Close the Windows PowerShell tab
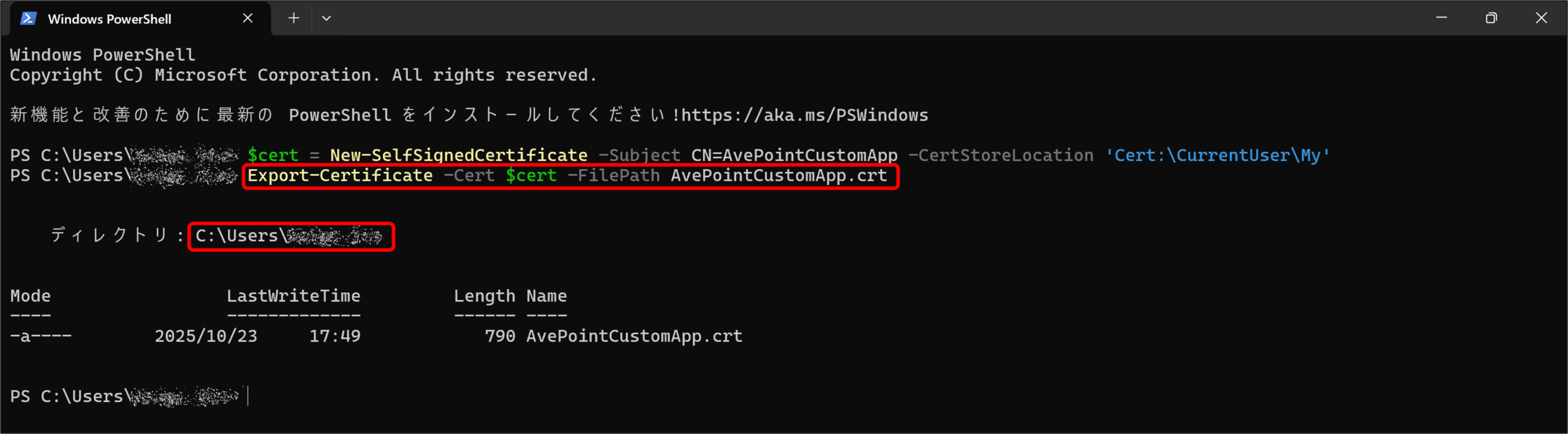Image resolution: width=1568 pixels, height=434 pixels. click(x=247, y=18)
